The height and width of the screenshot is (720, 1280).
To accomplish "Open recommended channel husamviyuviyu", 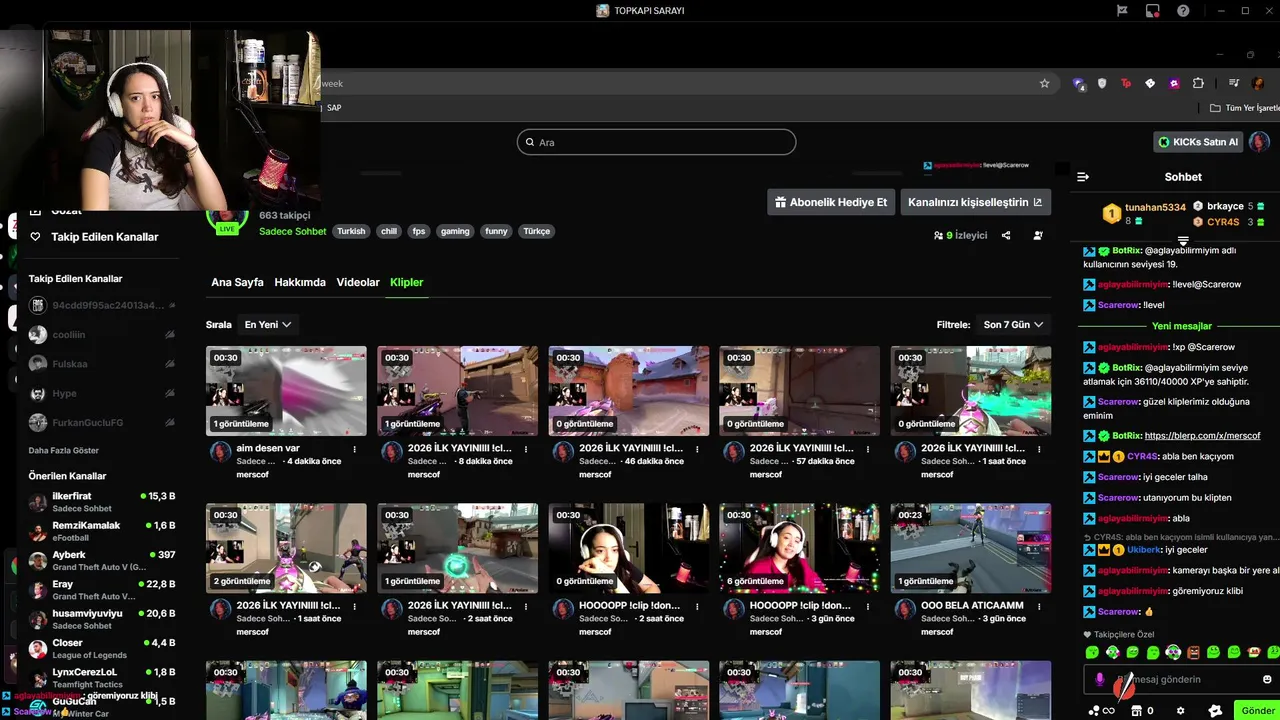I will [x=102, y=619].
